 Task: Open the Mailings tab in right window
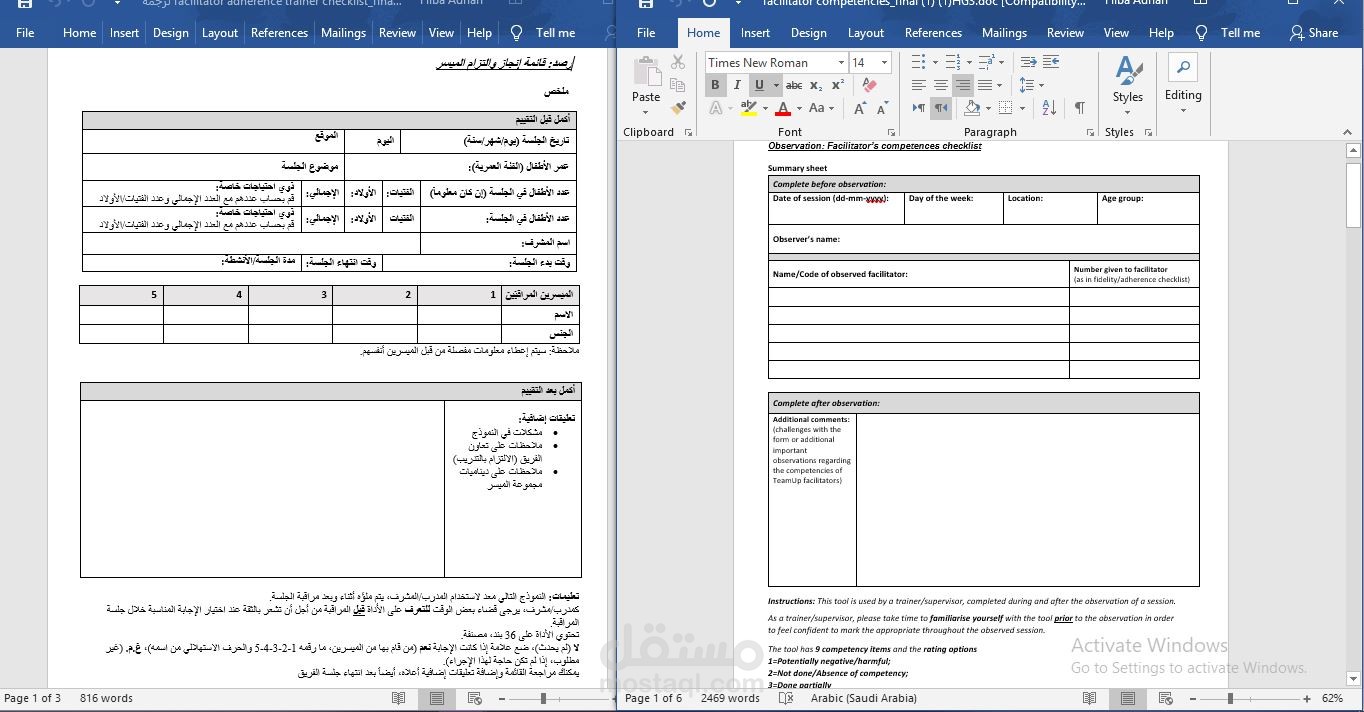point(1004,33)
